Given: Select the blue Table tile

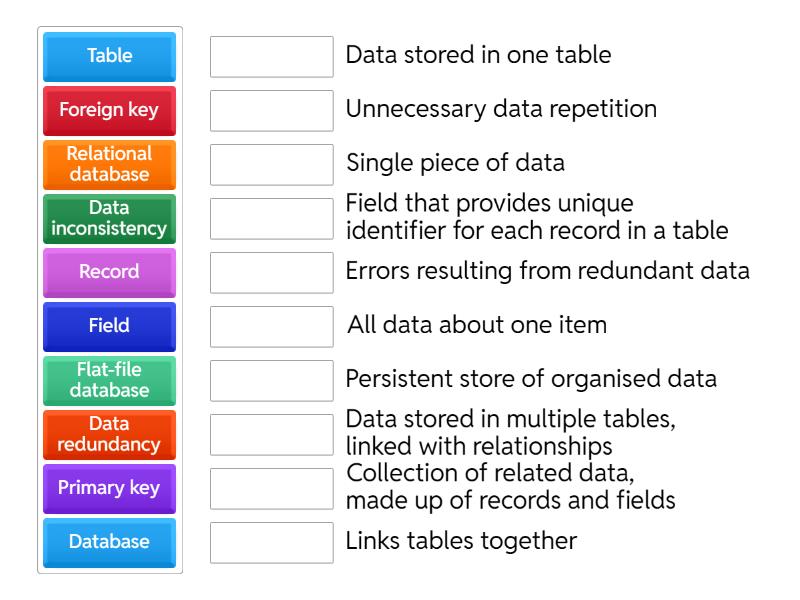Looking at the screenshot, I should [x=109, y=57].
